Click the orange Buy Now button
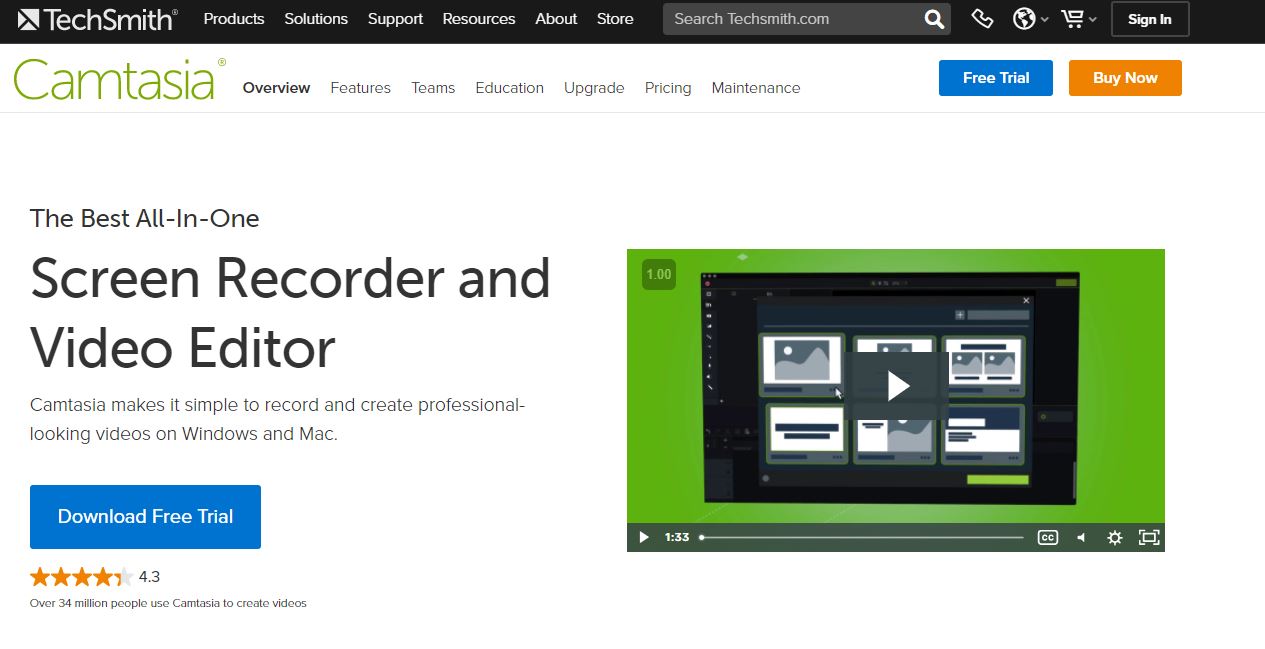 (1125, 78)
